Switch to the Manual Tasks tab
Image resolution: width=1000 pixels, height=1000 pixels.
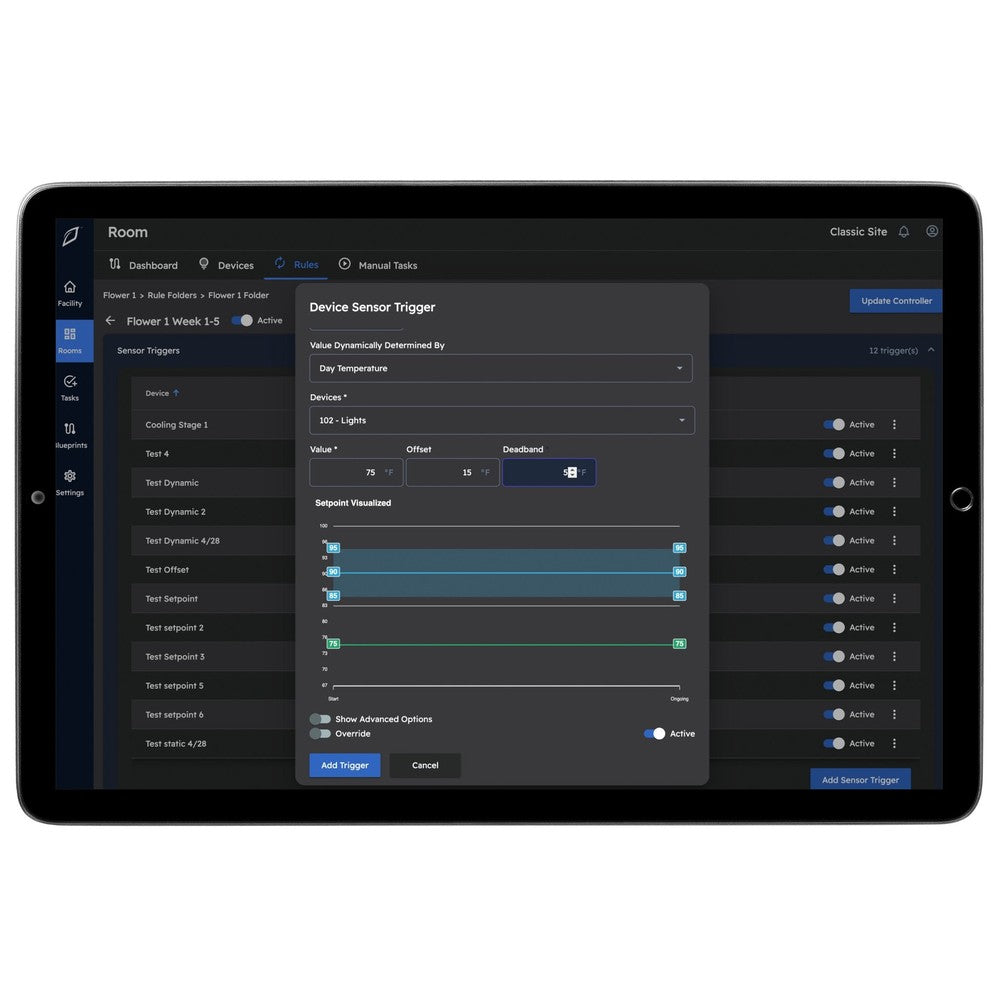(378, 265)
